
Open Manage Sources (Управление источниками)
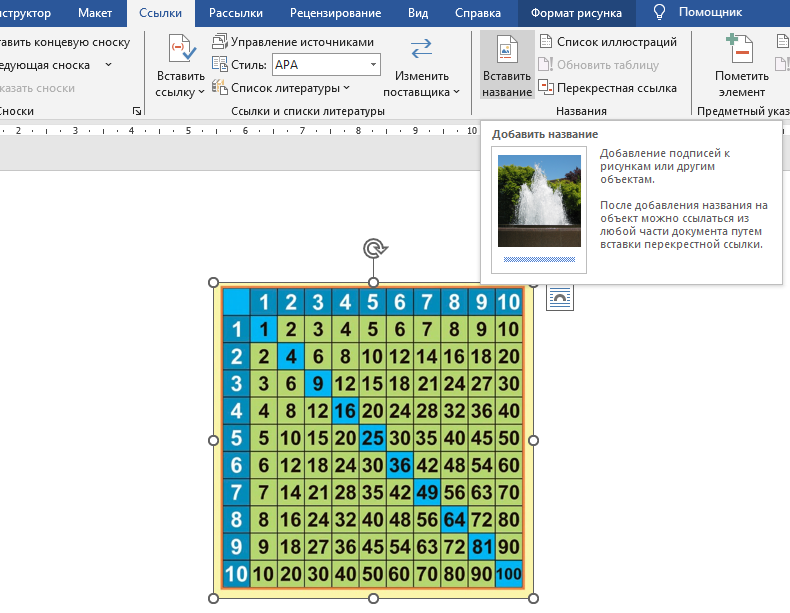click(293, 42)
